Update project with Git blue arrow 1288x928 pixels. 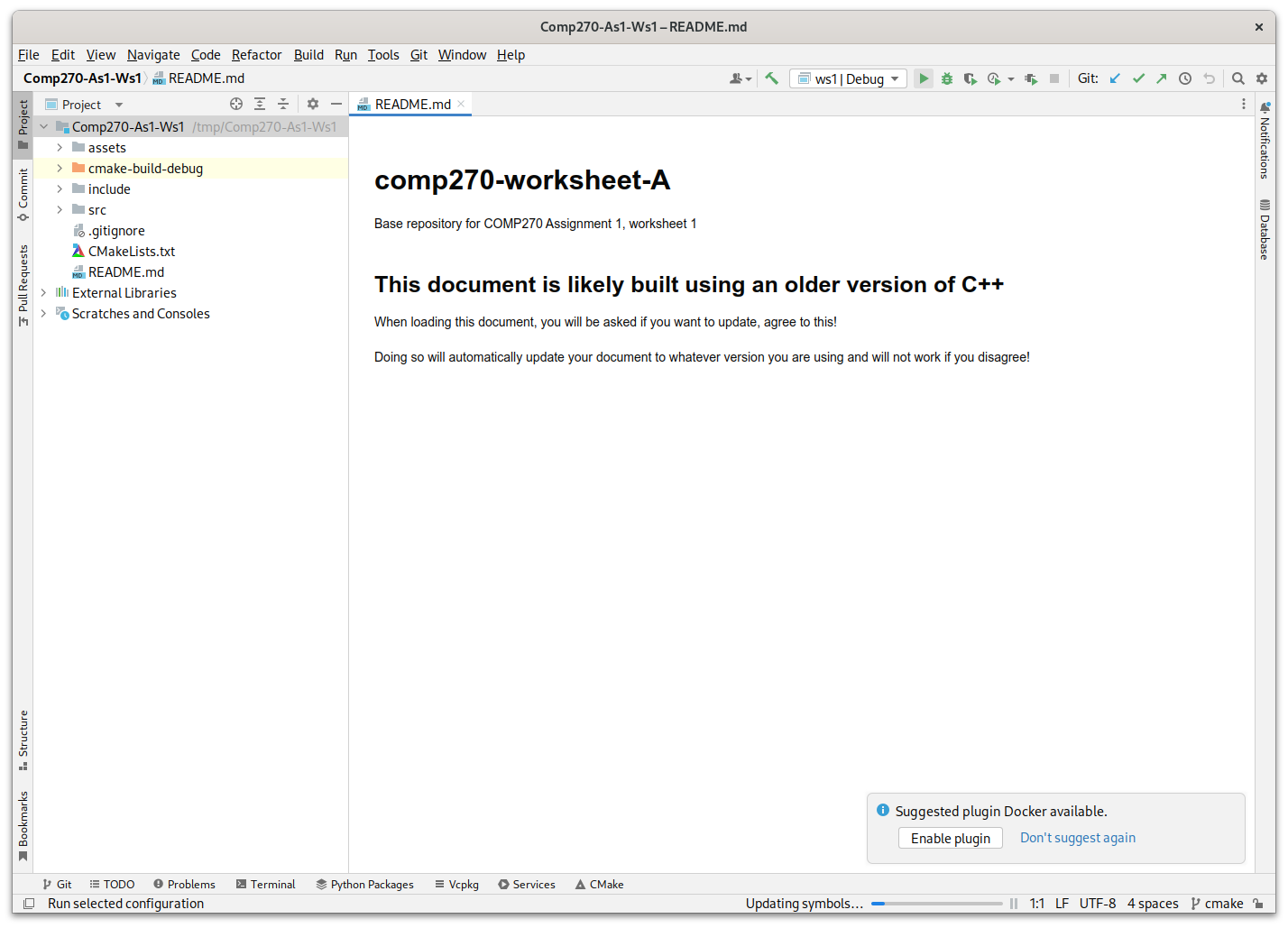1115,78
